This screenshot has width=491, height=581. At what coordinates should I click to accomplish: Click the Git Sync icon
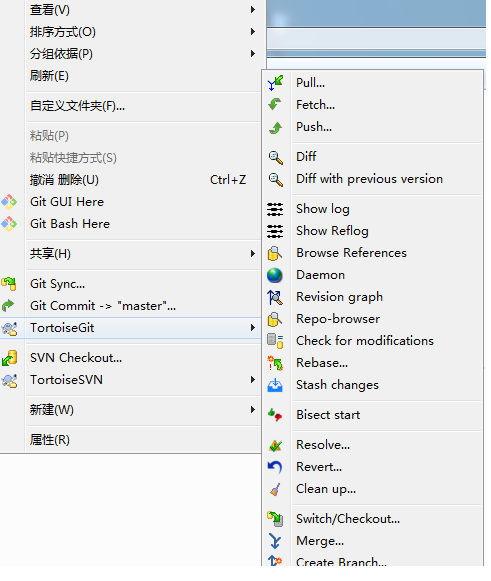coord(9,284)
